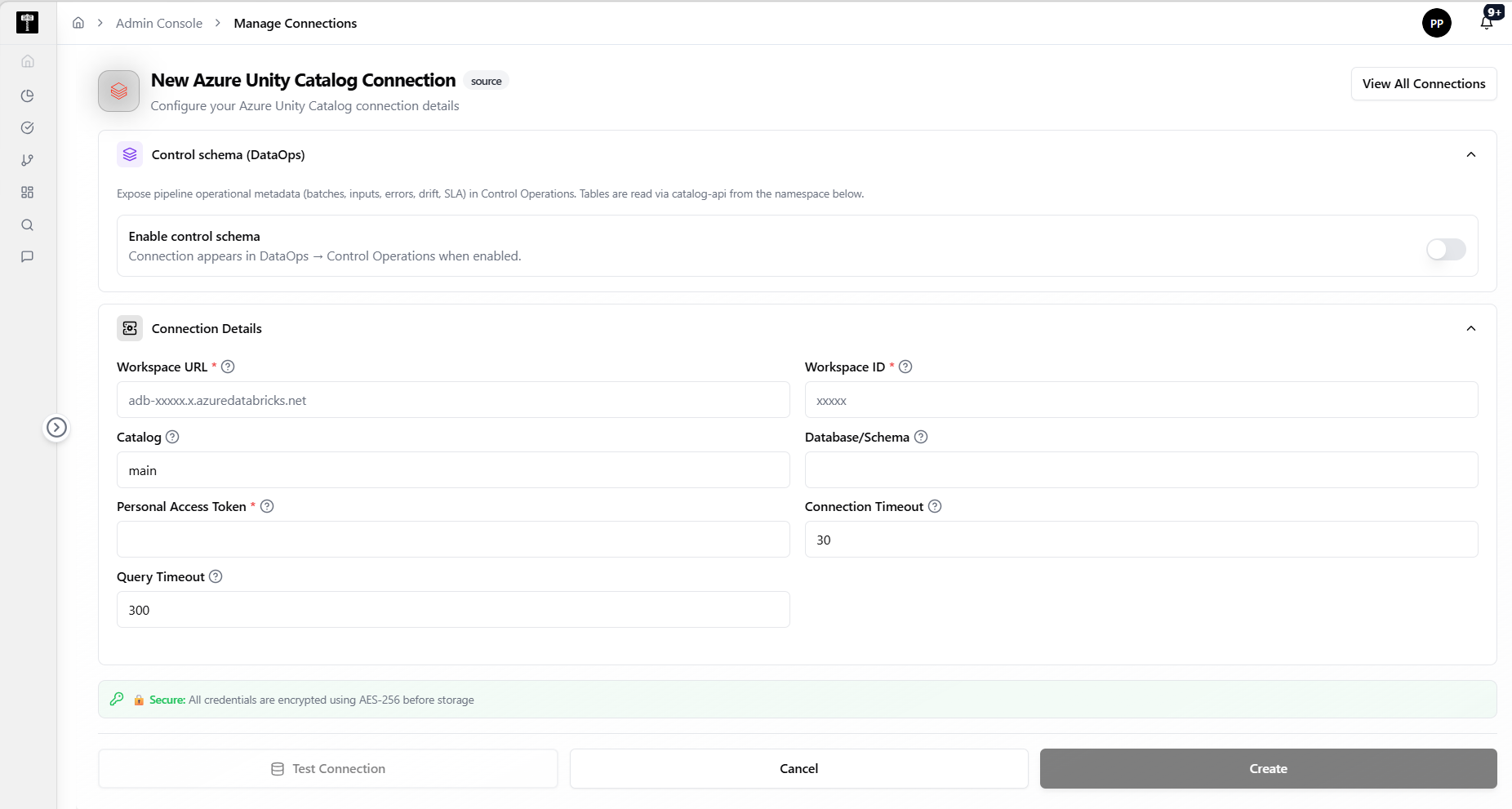Show help for Connection Timeout
Screen dimensions: 1512x809
click(935, 506)
